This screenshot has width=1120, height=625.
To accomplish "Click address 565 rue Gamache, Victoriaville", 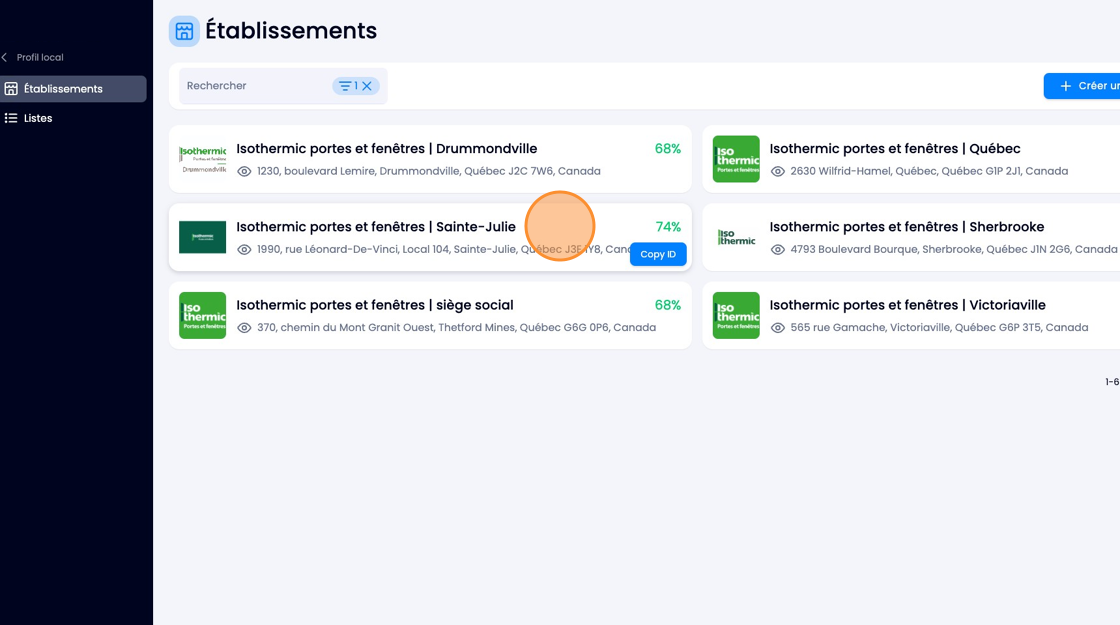I will [x=939, y=328].
